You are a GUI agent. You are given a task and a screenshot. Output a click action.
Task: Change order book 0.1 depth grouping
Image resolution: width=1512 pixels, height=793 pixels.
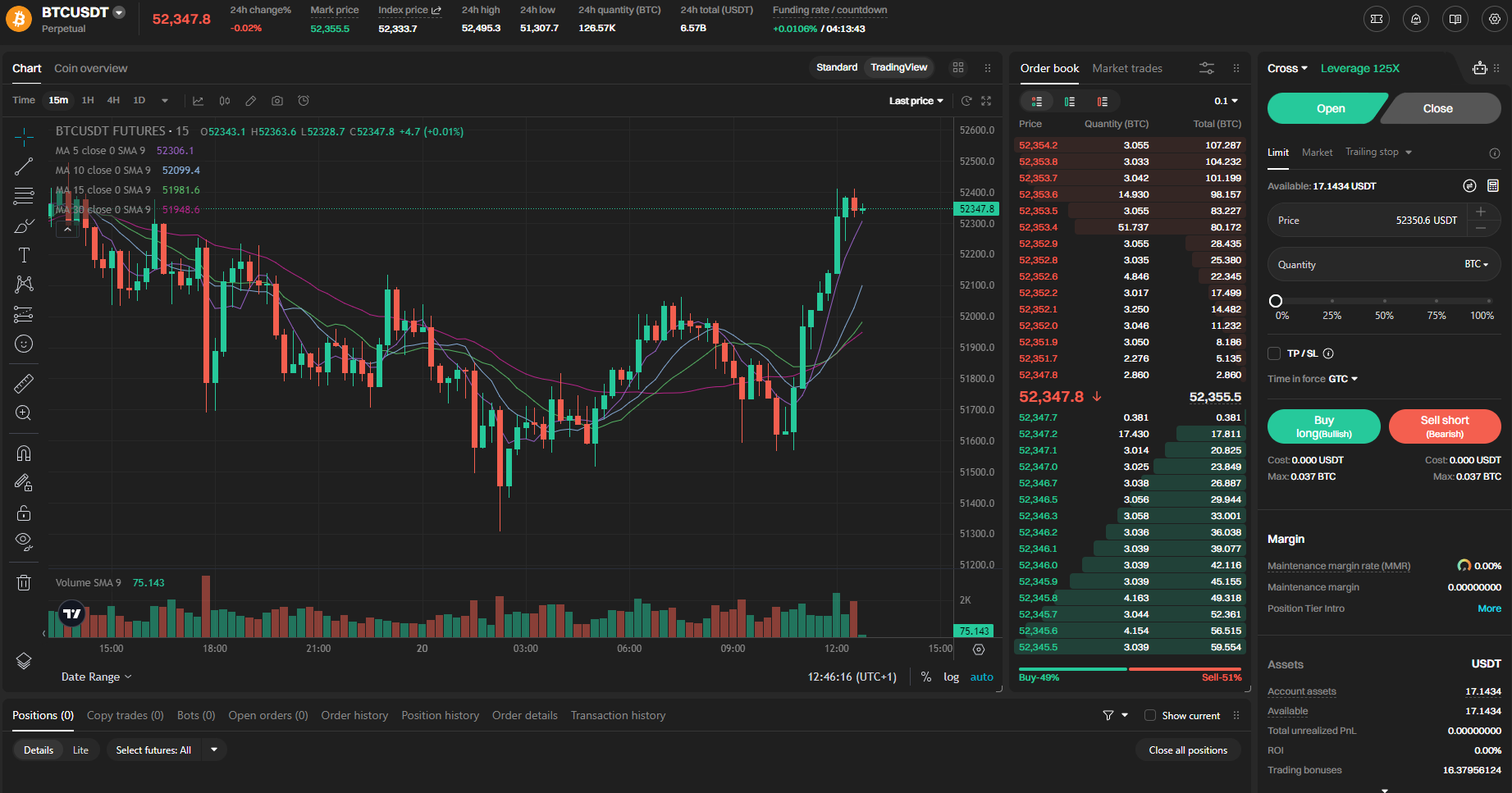(1226, 101)
